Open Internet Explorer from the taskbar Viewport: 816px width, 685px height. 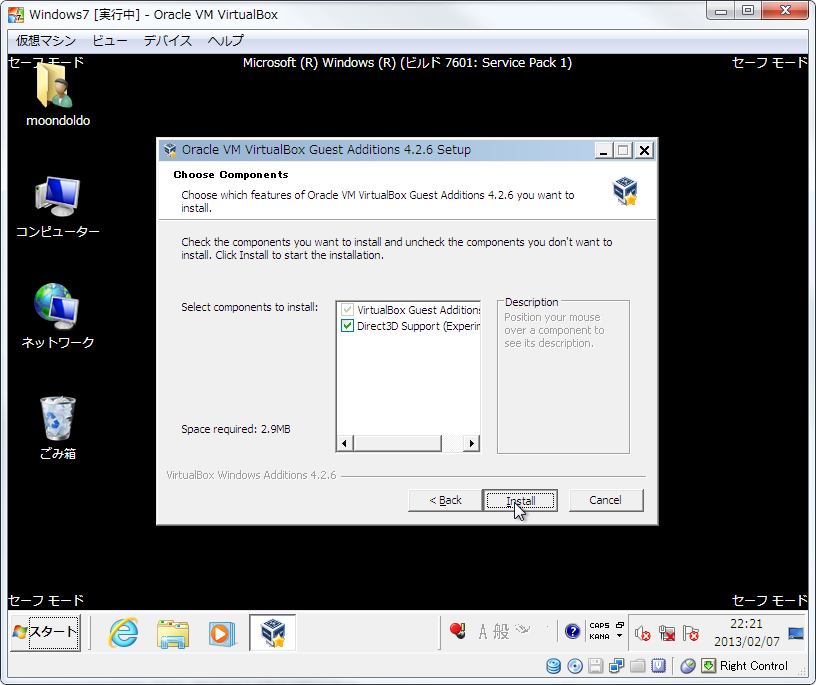[x=123, y=632]
